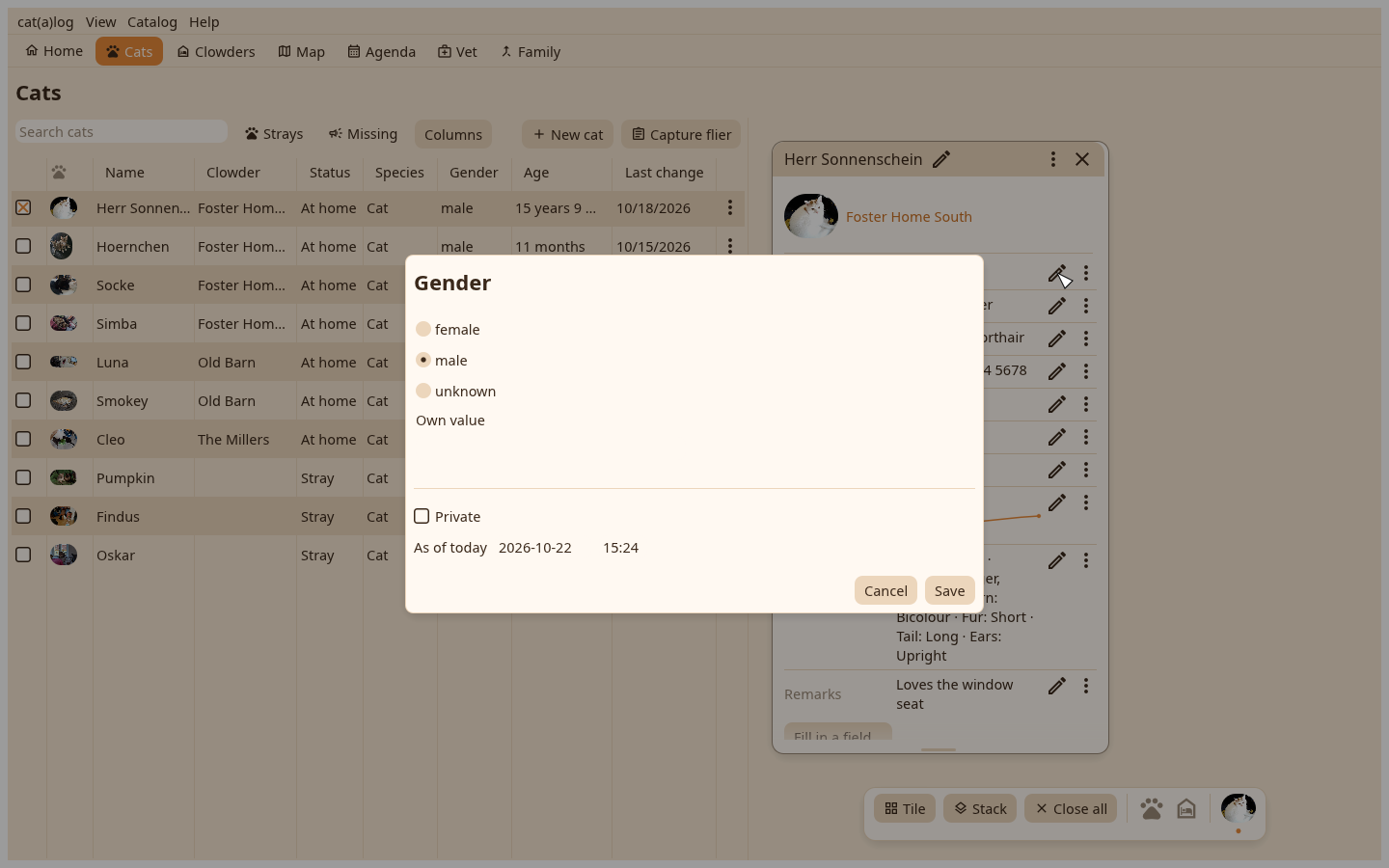Image resolution: width=1389 pixels, height=868 pixels.
Task: Check the Oskar row checkbox
Action: point(23,555)
